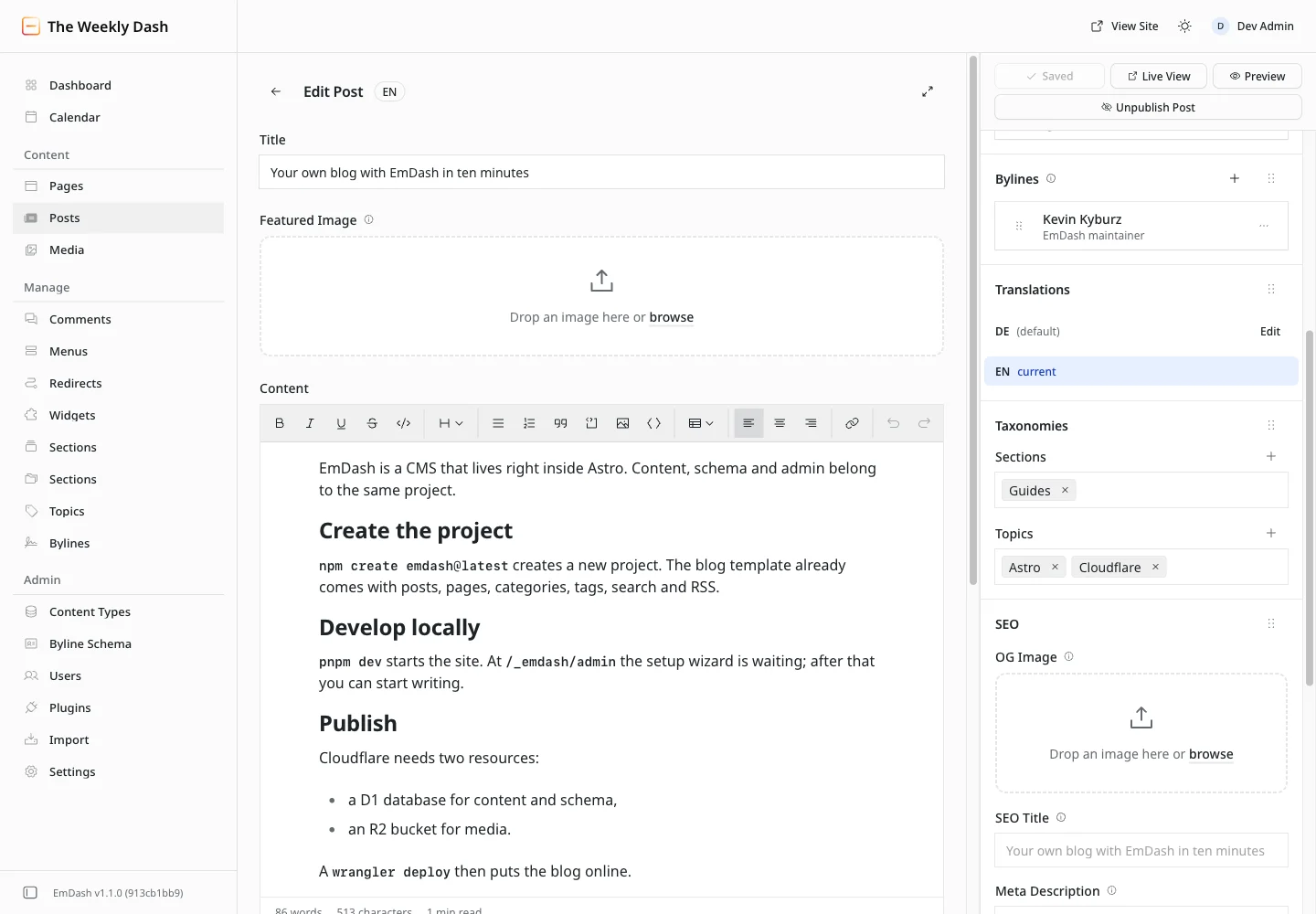Open the table insert dropdown

(701, 423)
